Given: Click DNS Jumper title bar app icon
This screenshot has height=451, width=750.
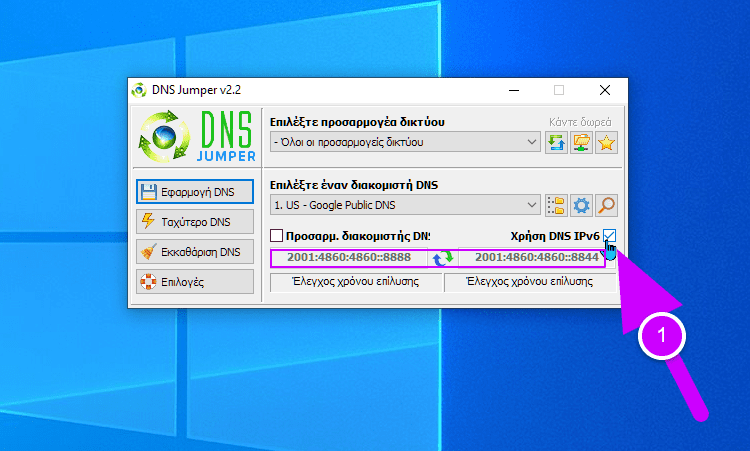Looking at the screenshot, I should (x=139, y=90).
